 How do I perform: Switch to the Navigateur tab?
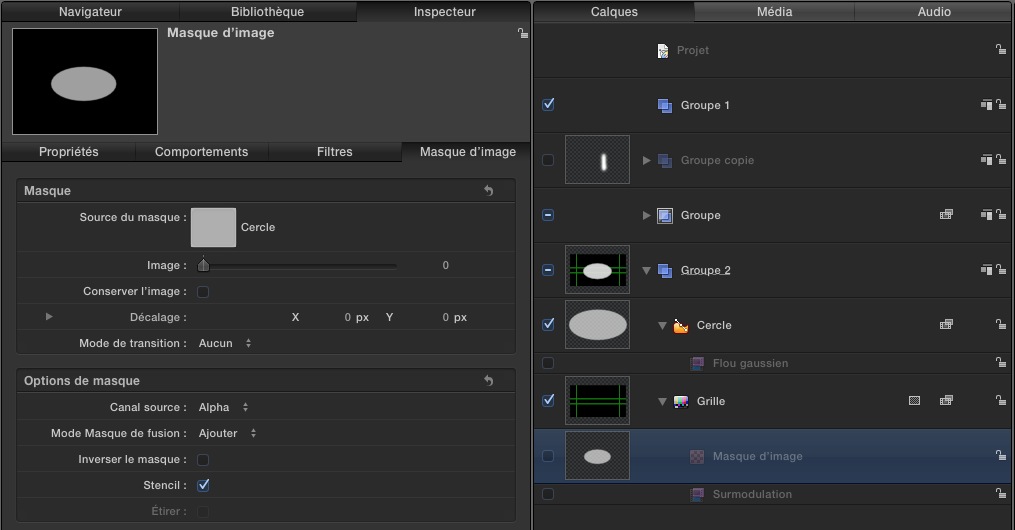(90, 12)
